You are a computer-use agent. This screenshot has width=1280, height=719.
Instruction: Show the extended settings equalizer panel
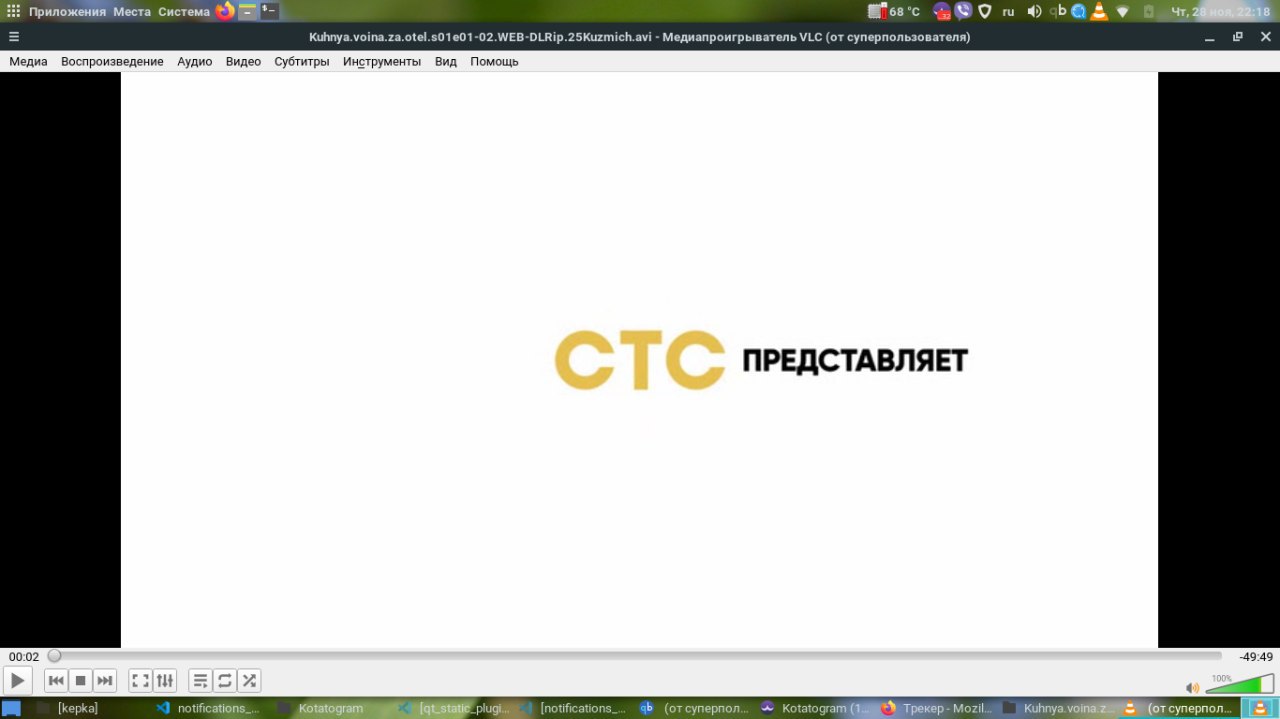pyautogui.click(x=165, y=681)
